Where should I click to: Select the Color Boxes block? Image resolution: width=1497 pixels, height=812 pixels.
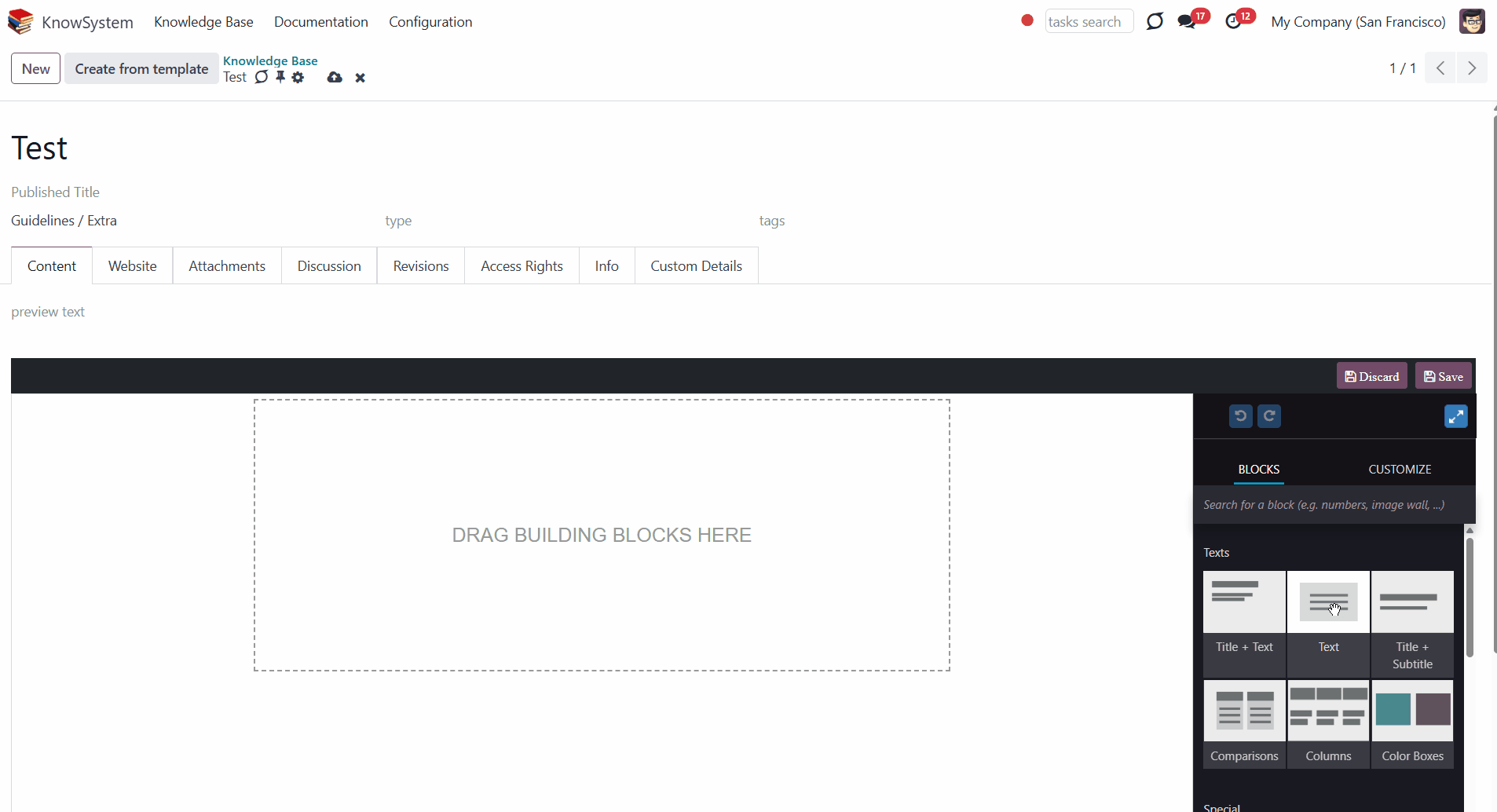1412,724
